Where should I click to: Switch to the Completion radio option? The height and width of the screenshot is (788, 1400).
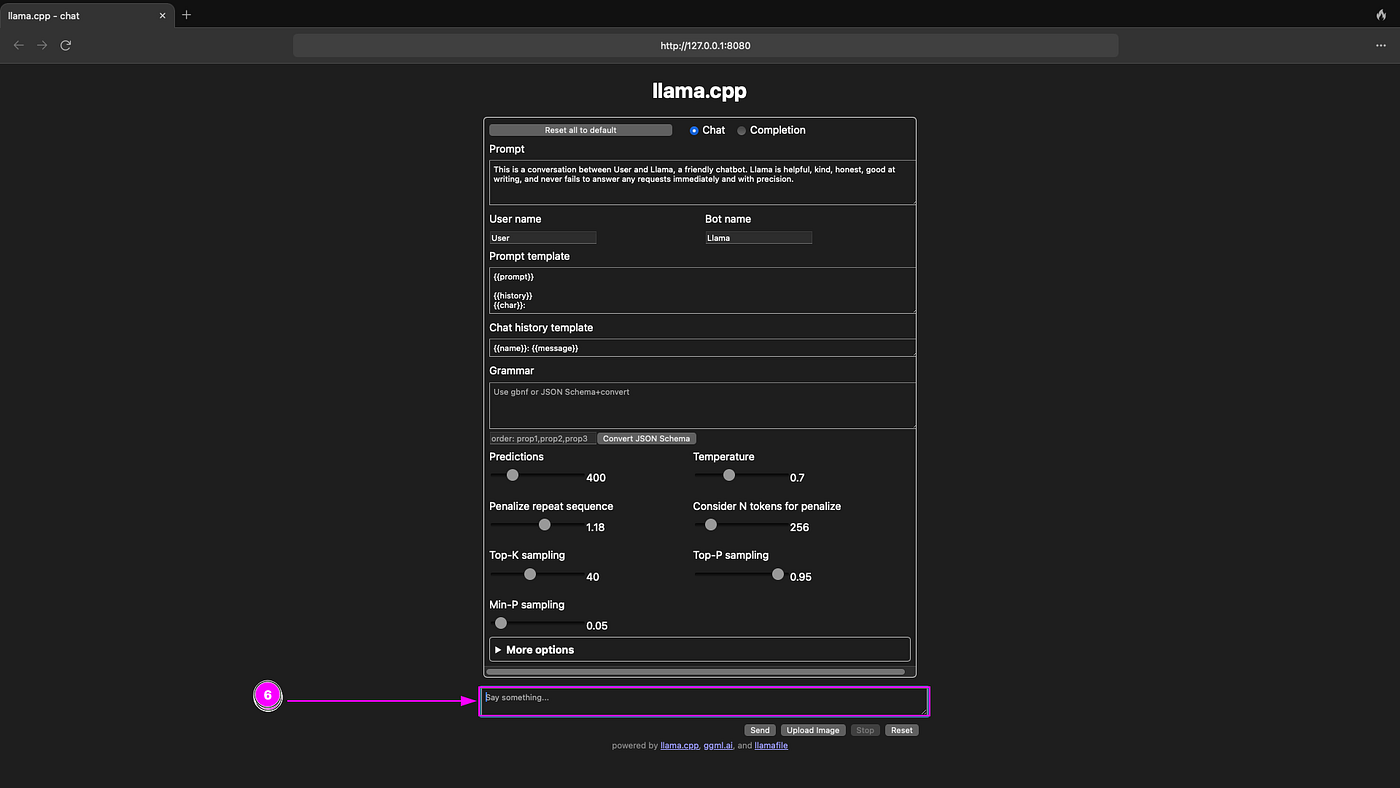(742, 131)
